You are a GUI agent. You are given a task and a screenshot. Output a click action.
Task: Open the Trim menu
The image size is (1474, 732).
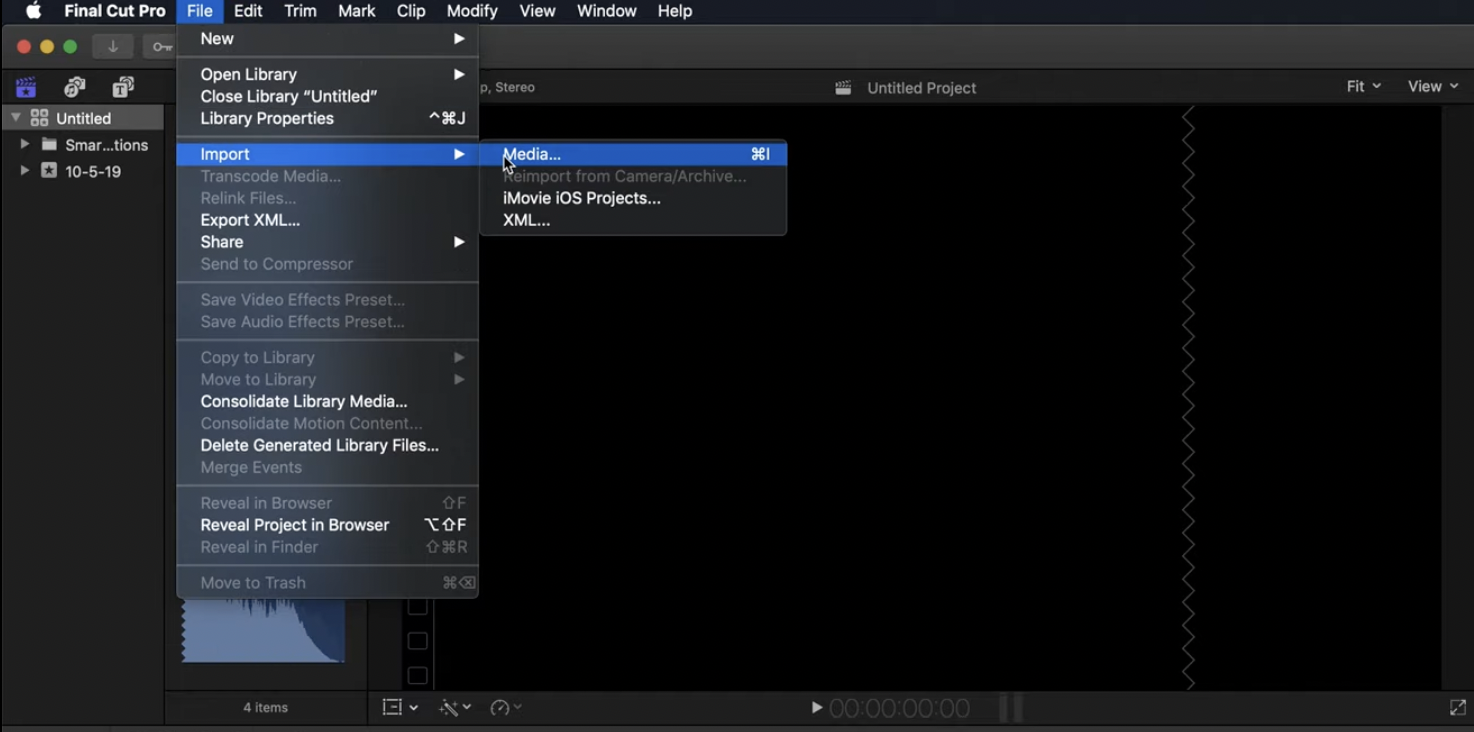(300, 11)
